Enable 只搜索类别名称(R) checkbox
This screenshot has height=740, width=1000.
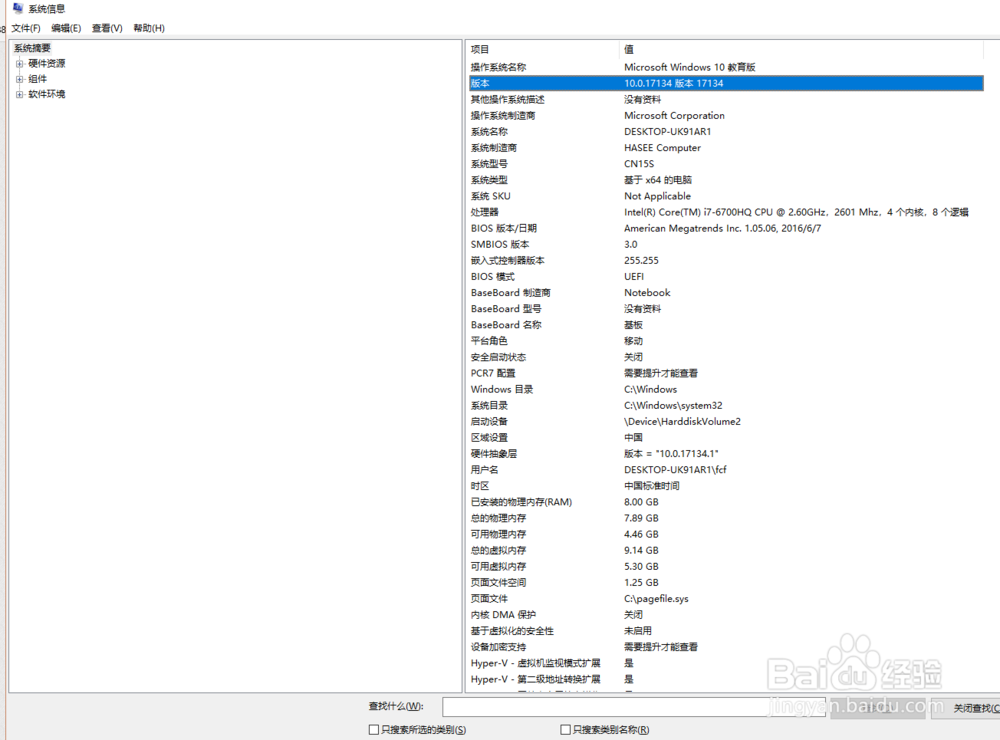point(565,729)
